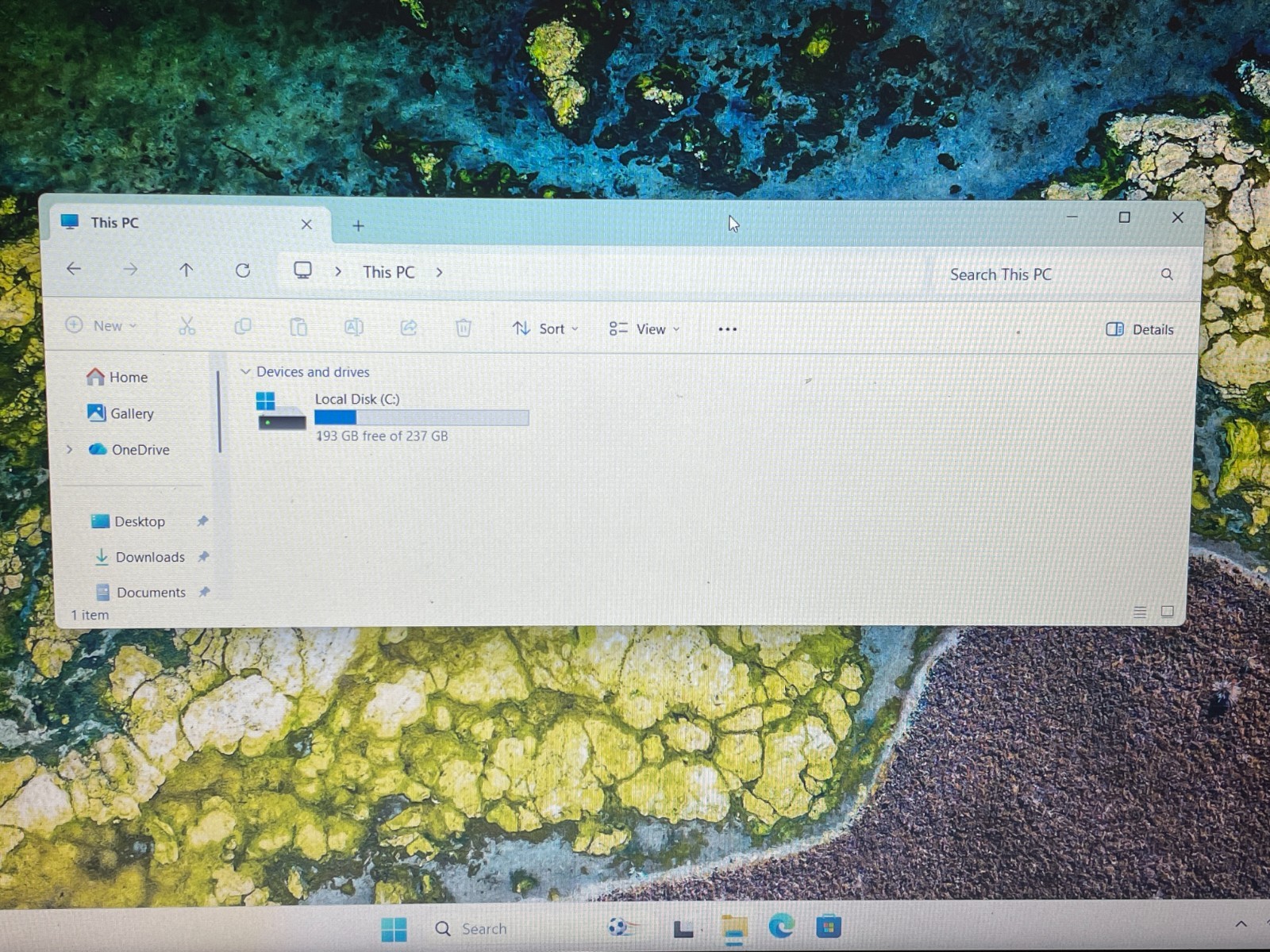Refresh the This PC view
Screen dimensions: 1270x952
[x=243, y=271]
